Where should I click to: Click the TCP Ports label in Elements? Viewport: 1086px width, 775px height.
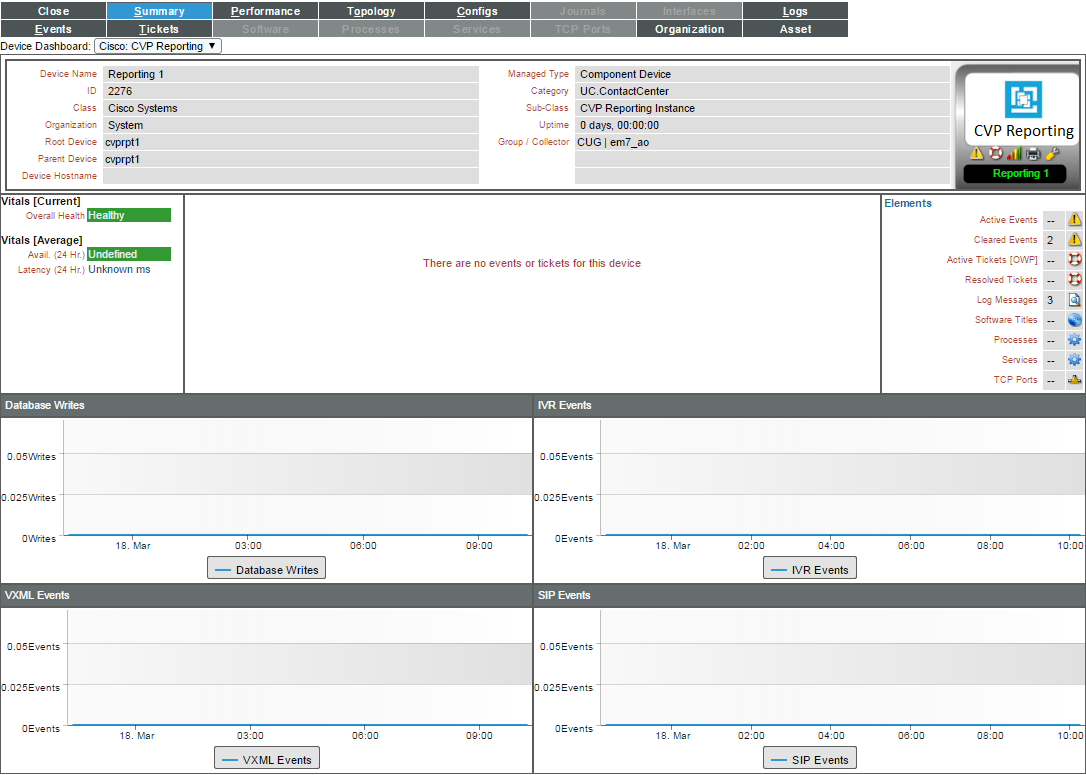1015,380
